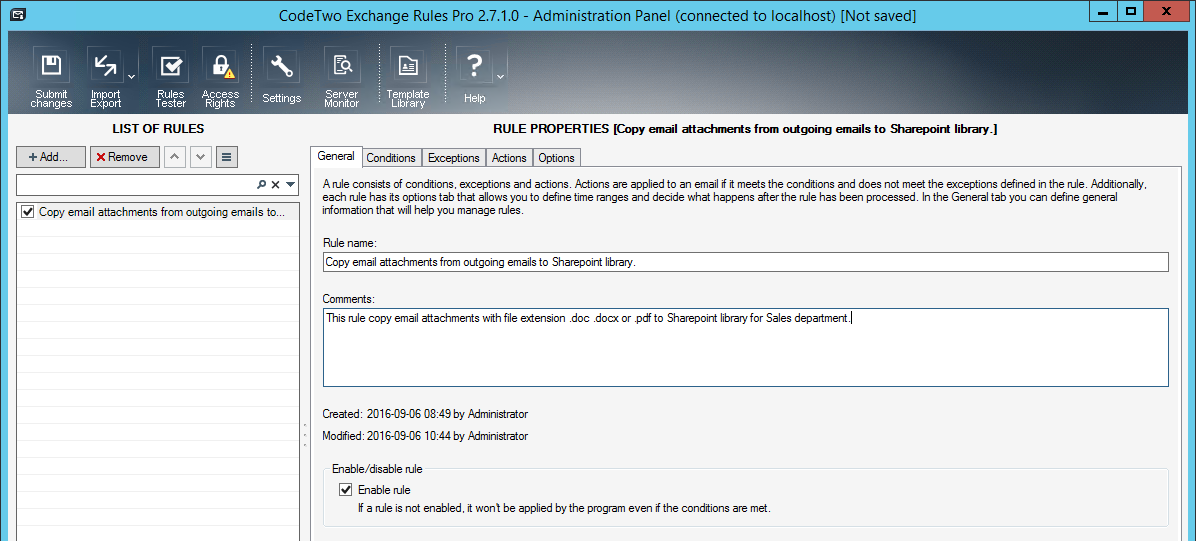Image resolution: width=1196 pixels, height=541 pixels.
Task: Switch to the Conditions tab
Action: [x=391, y=158]
